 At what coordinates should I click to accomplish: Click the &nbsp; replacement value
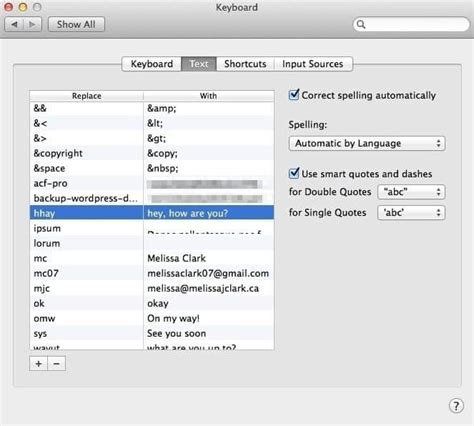tap(163, 168)
